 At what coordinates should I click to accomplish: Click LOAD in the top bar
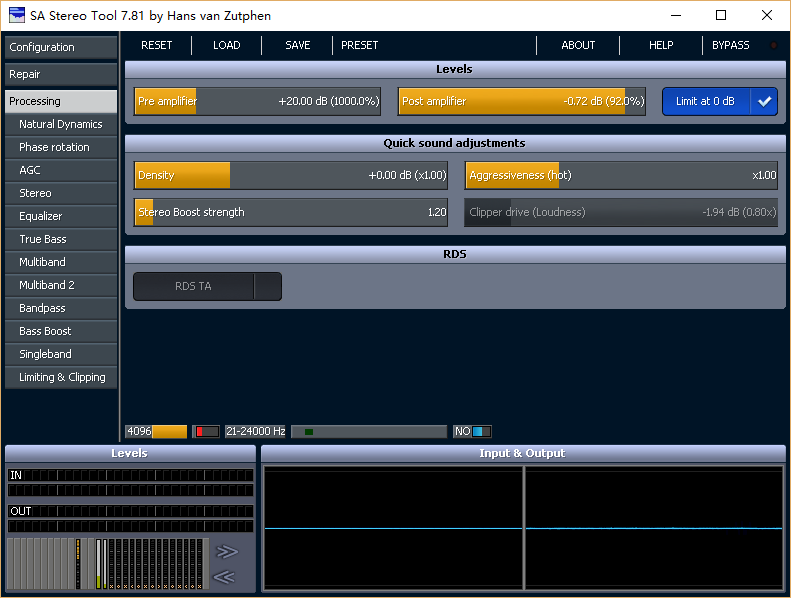tap(227, 45)
